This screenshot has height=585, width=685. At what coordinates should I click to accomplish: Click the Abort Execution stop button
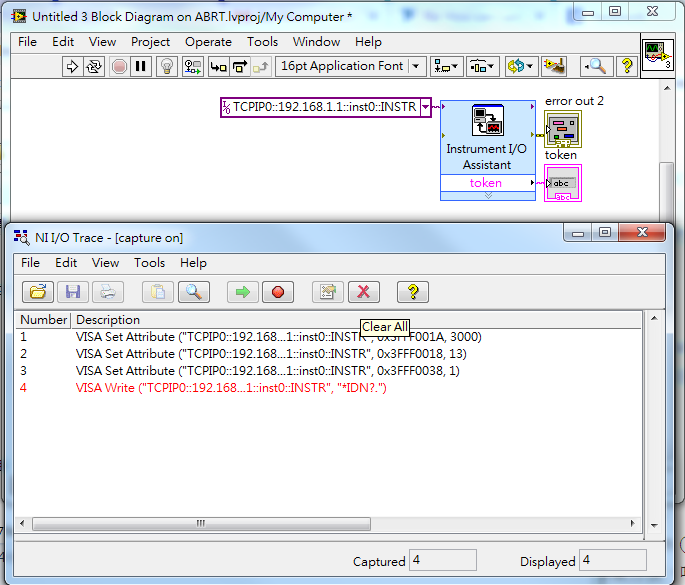119,66
